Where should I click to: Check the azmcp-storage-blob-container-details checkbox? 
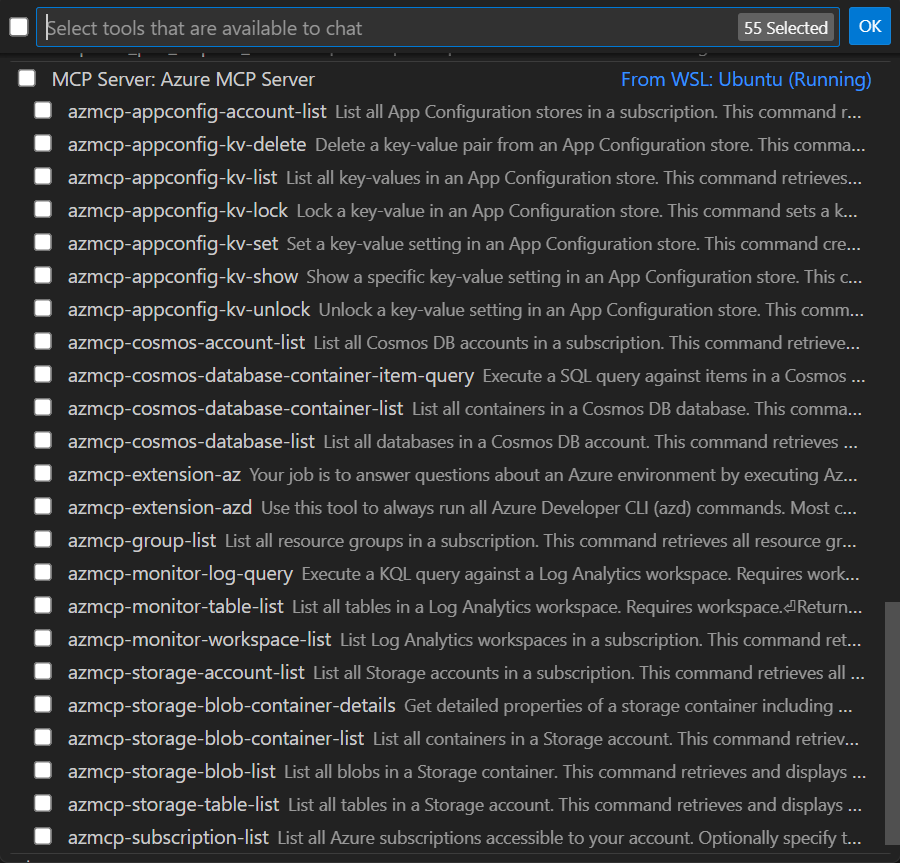coord(43,704)
